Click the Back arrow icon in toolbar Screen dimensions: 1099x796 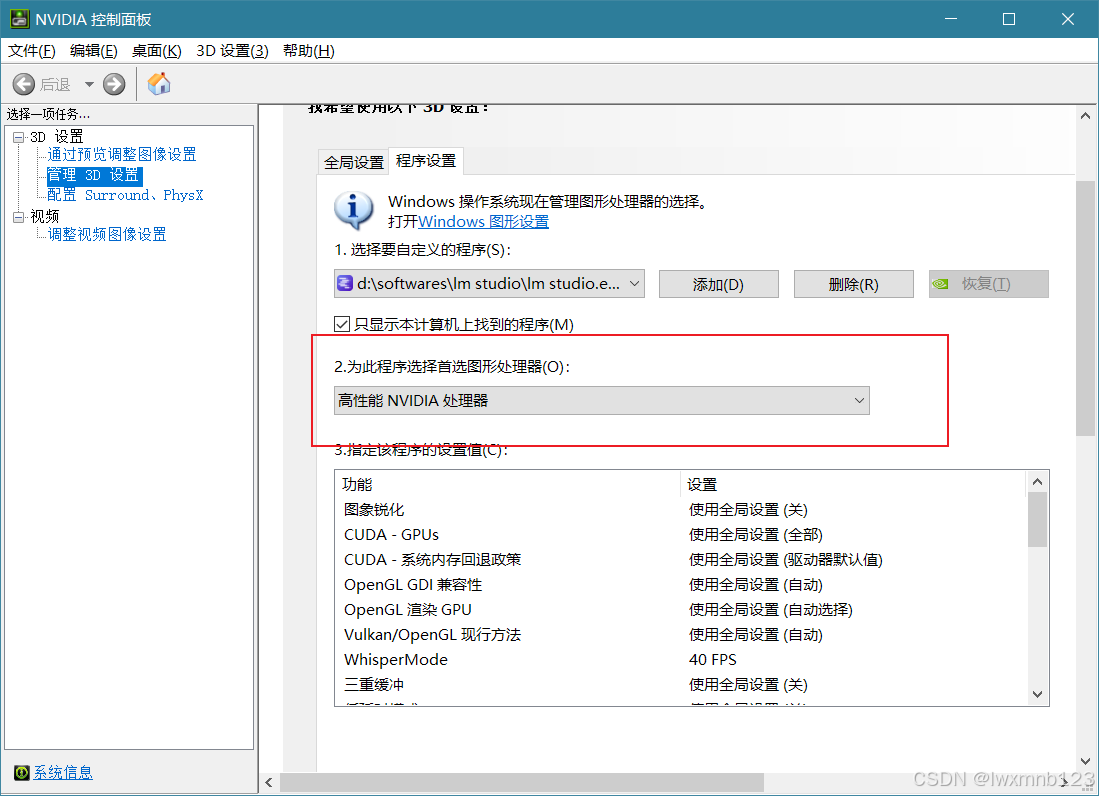[23, 85]
